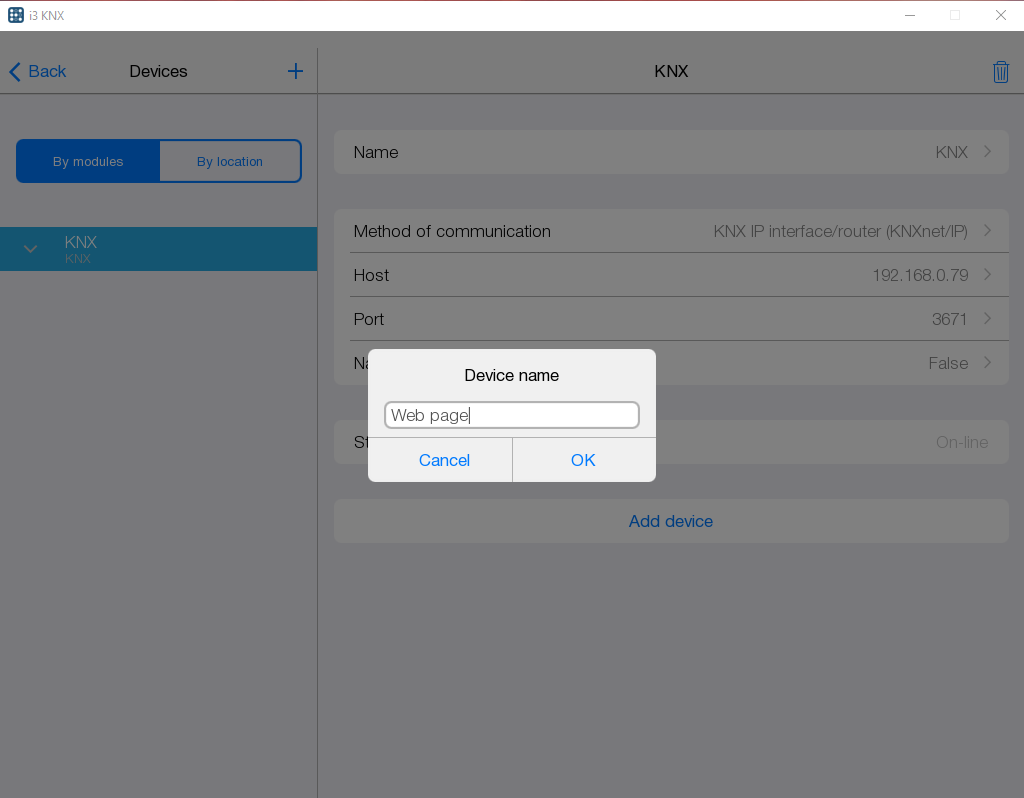Screen dimensions: 1024x798
Task: Select the KNX device in the sidebar
Action: pos(160,249)
